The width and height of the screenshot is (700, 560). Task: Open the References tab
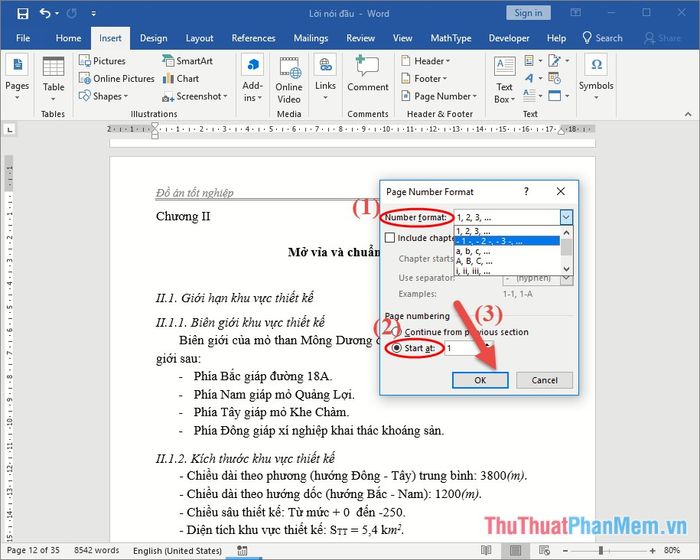tap(253, 38)
